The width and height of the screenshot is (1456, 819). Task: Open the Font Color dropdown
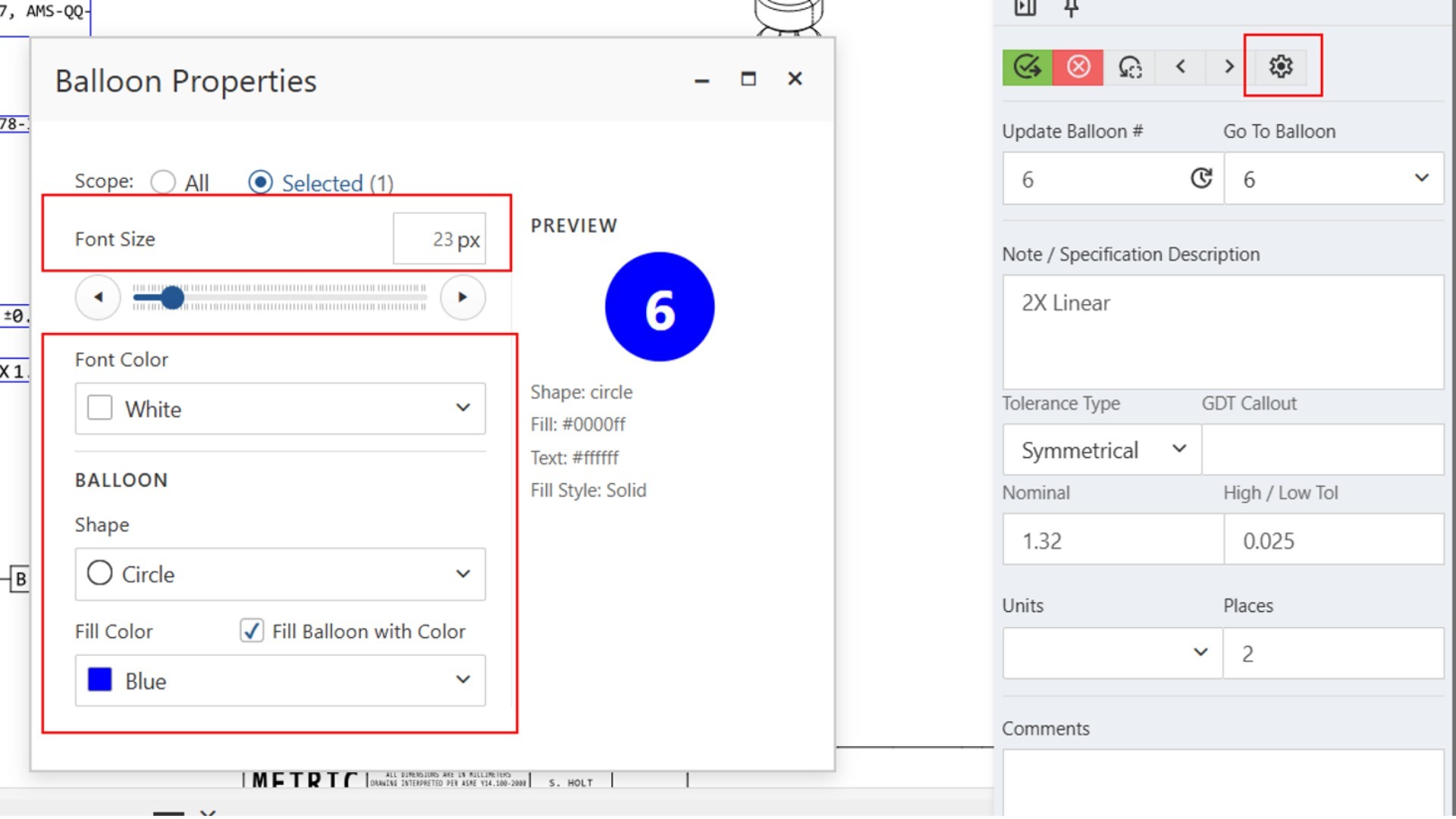click(x=280, y=409)
